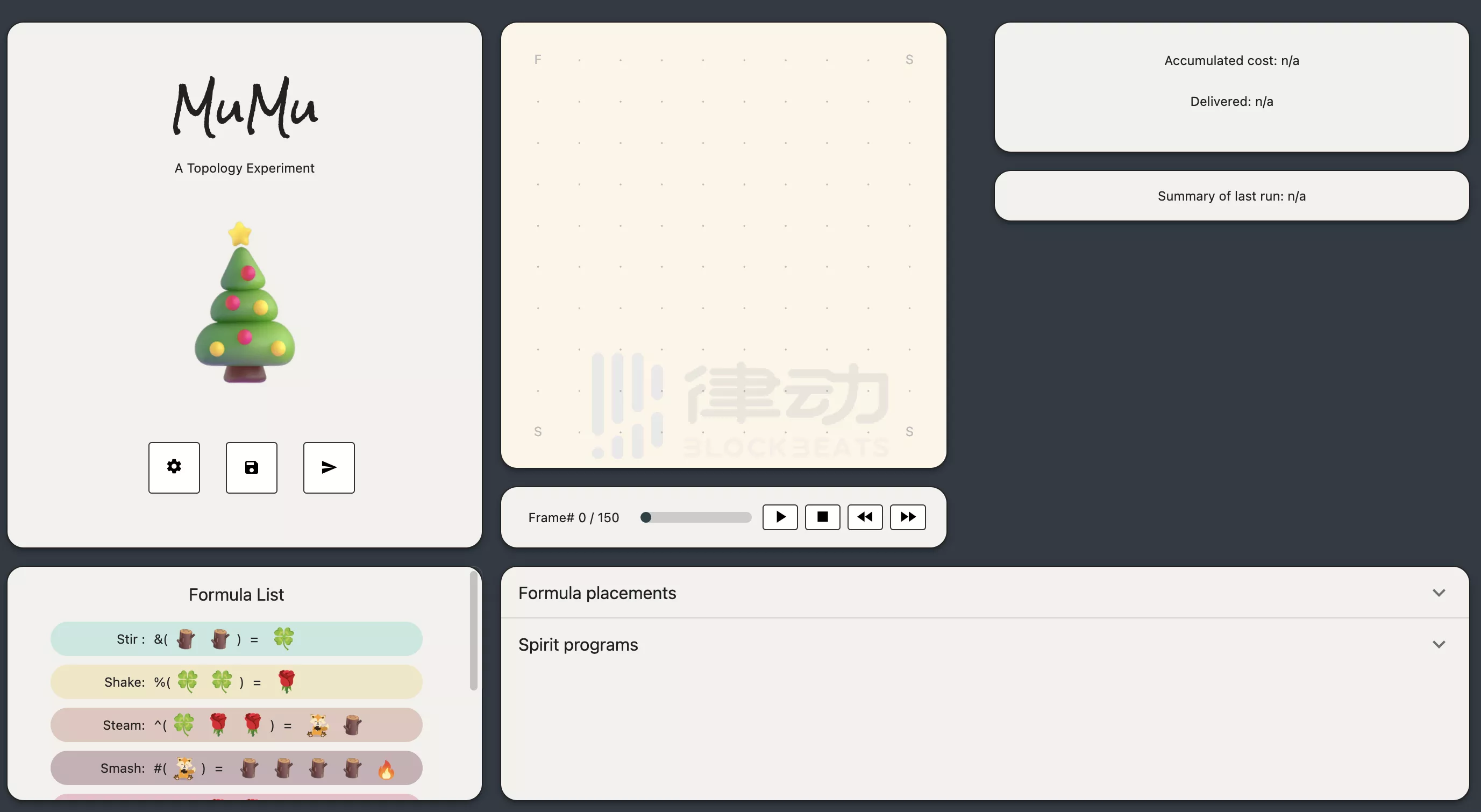Open the Formula placements section header
1481x812 pixels.
[x=597, y=592]
